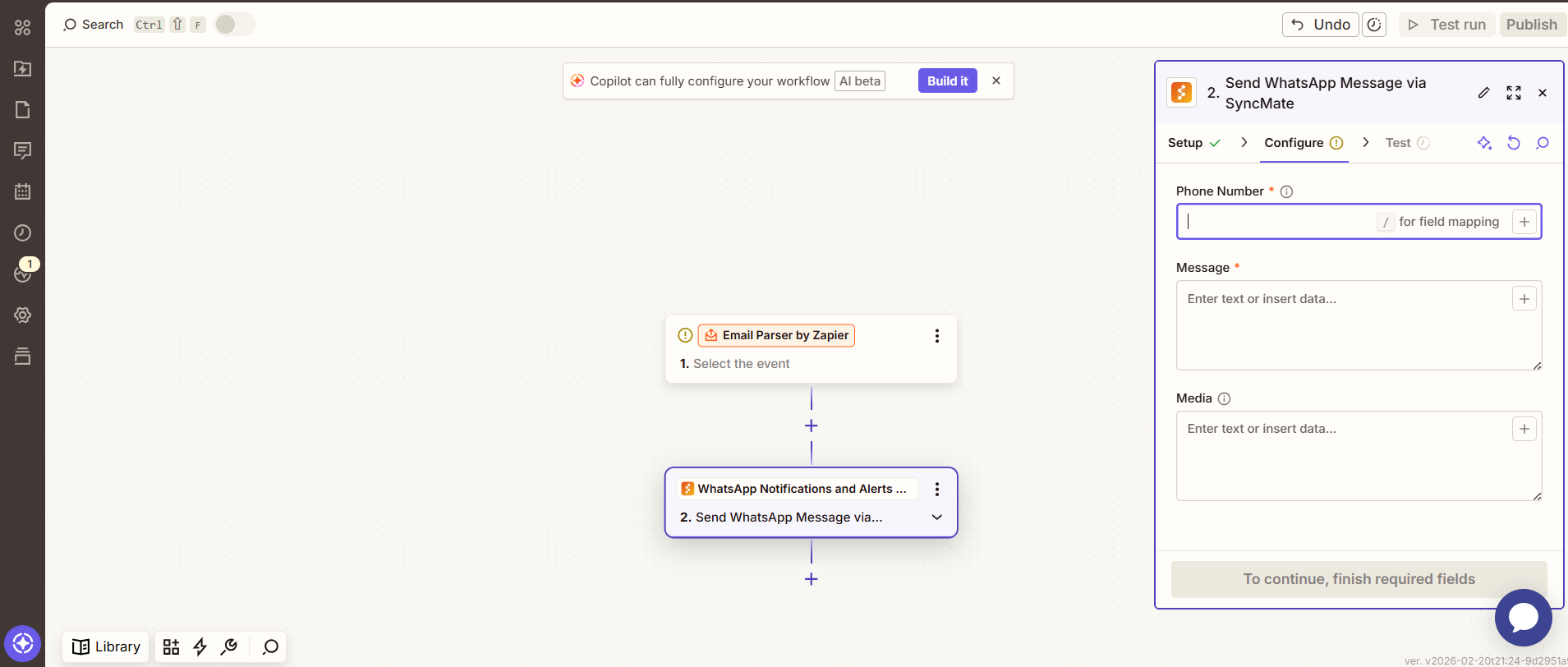Click the lightning bolt icon in bottom toolbar
The width and height of the screenshot is (1568, 667).
coord(200,646)
